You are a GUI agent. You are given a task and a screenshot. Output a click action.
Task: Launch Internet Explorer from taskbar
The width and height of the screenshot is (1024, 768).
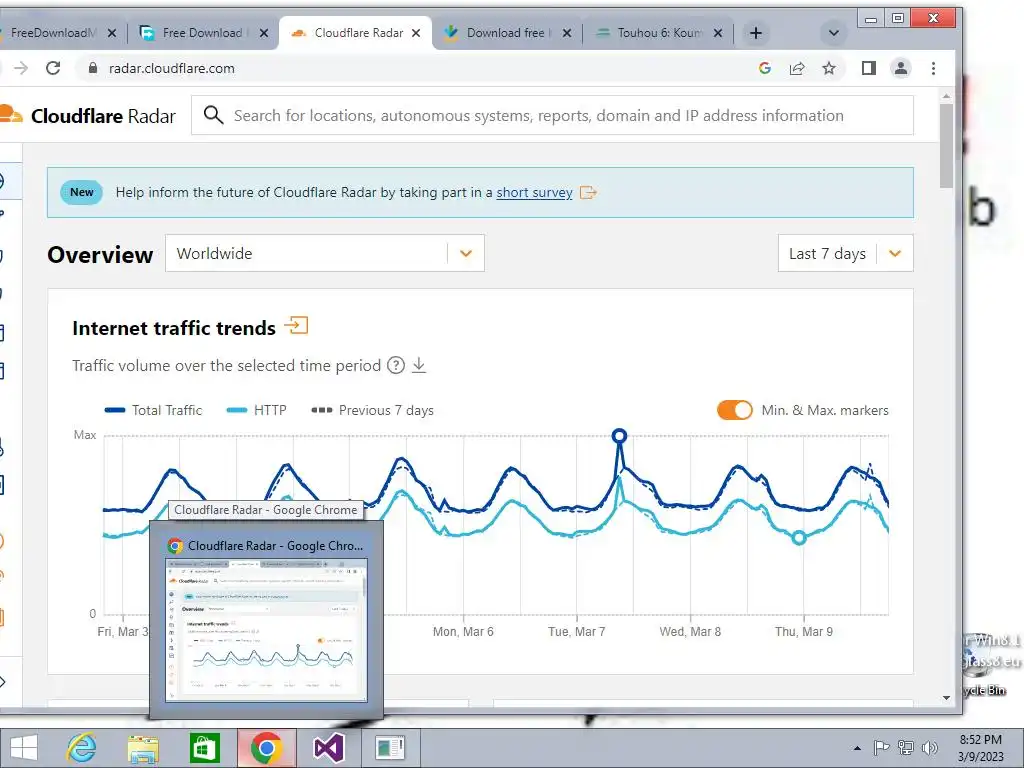[x=82, y=748]
